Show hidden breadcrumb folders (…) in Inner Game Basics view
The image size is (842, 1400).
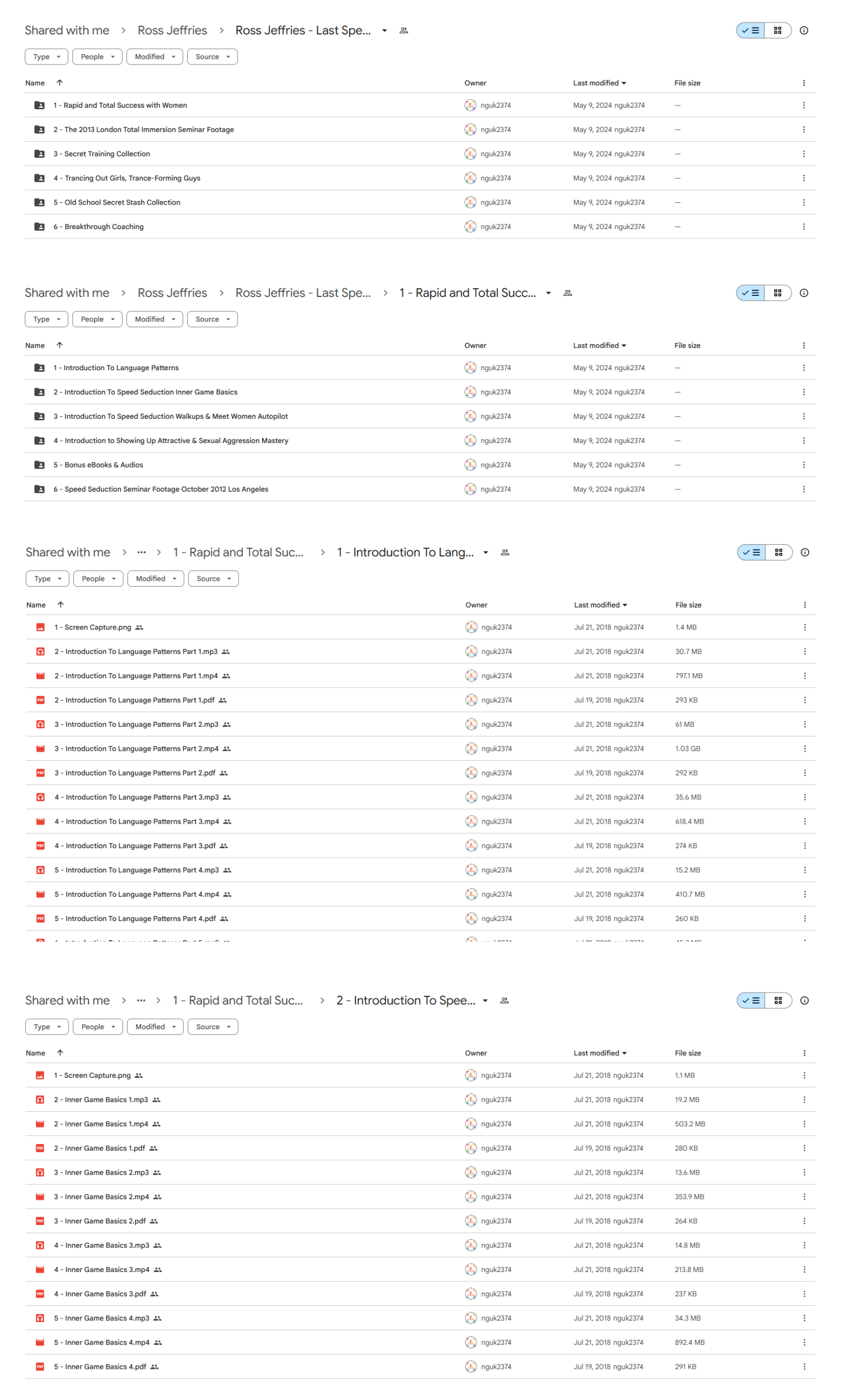(141, 1000)
